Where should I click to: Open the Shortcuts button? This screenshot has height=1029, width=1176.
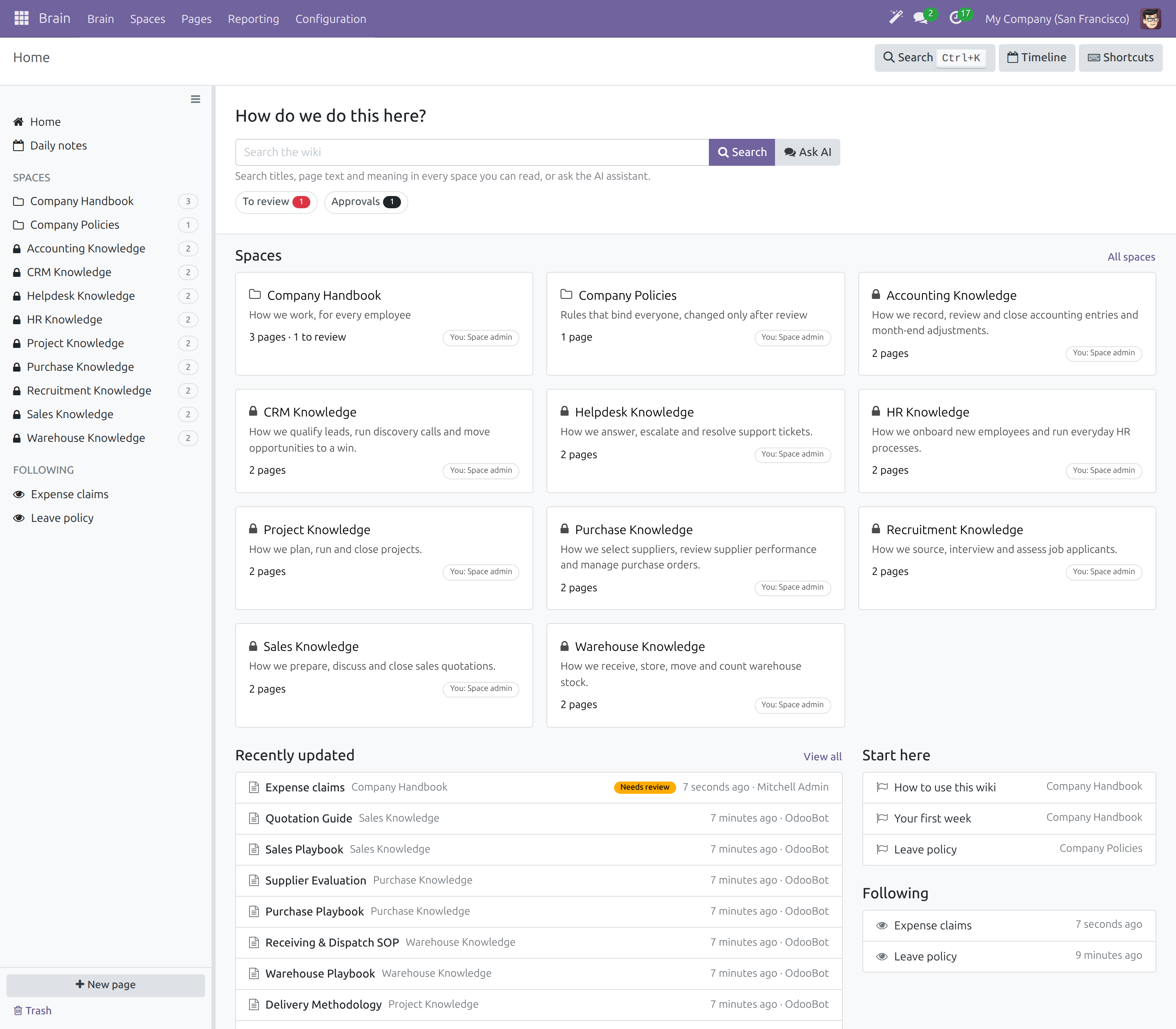coord(1120,58)
